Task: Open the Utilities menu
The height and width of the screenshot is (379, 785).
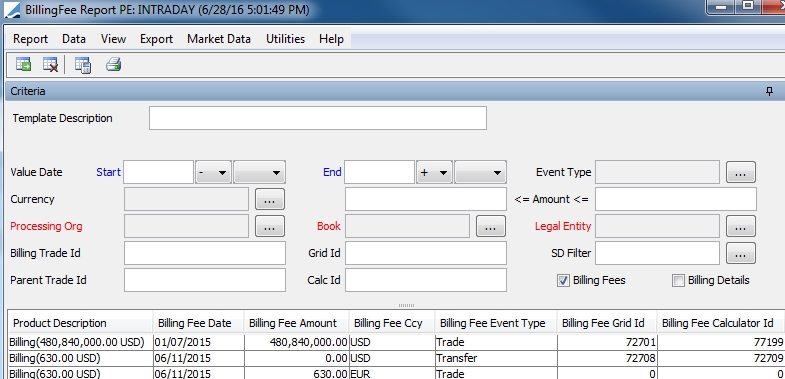Action: [285, 39]
